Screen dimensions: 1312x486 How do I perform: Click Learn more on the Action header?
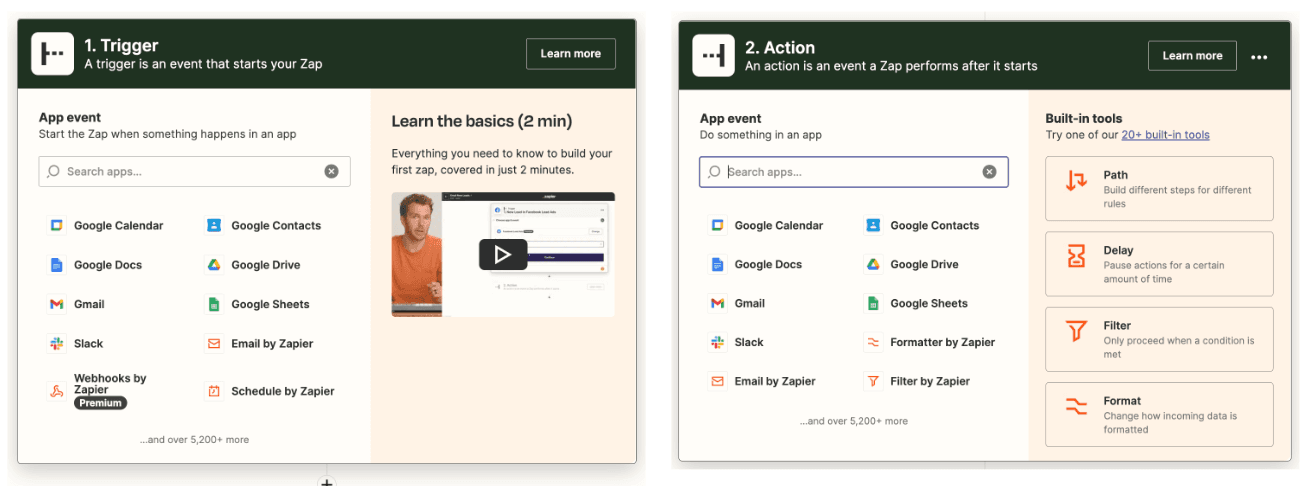[x=1192, y=56]
